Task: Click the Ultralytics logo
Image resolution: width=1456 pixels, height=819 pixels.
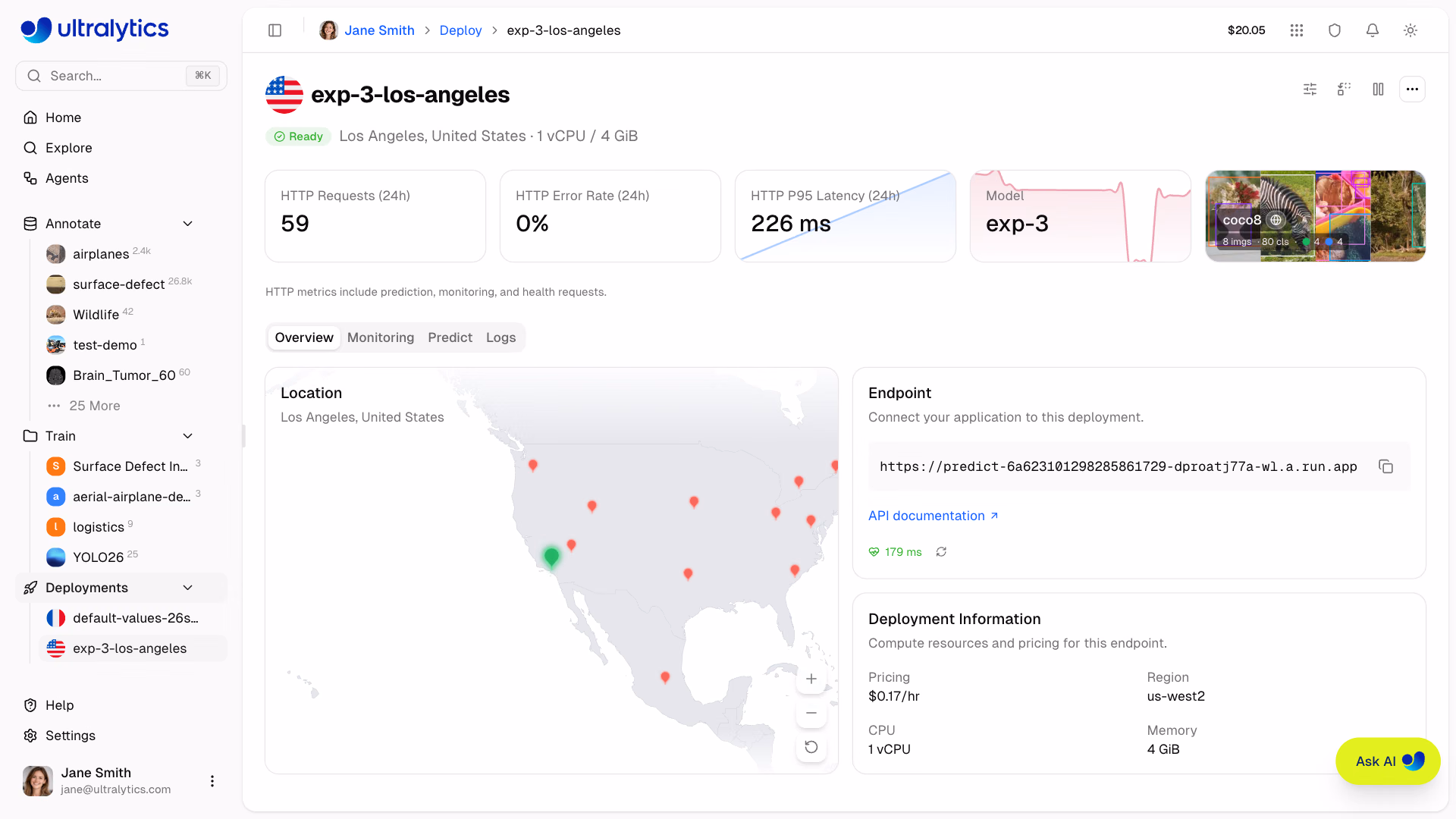Action: 95,30
